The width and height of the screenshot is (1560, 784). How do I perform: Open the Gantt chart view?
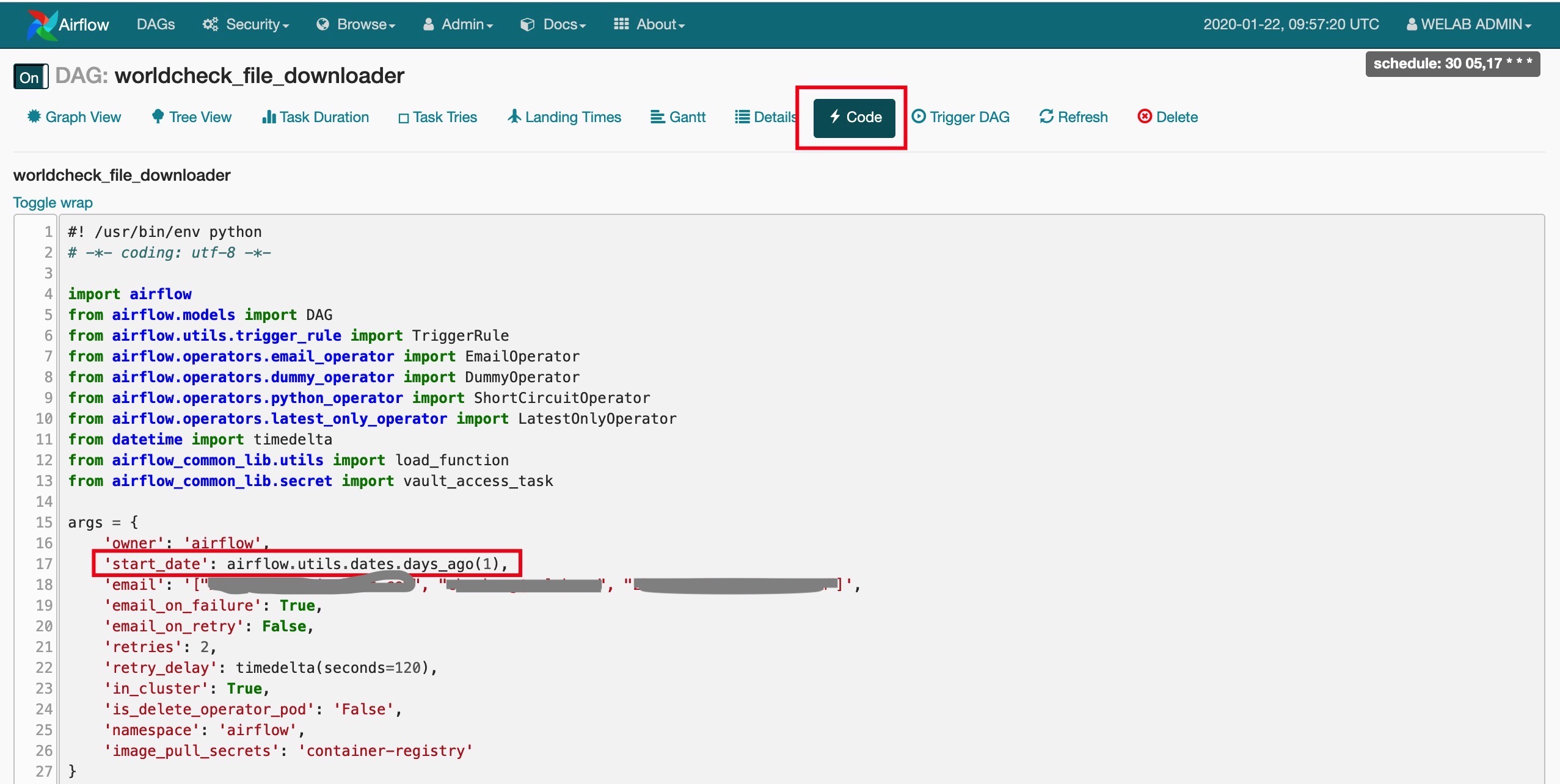point(678,117)
